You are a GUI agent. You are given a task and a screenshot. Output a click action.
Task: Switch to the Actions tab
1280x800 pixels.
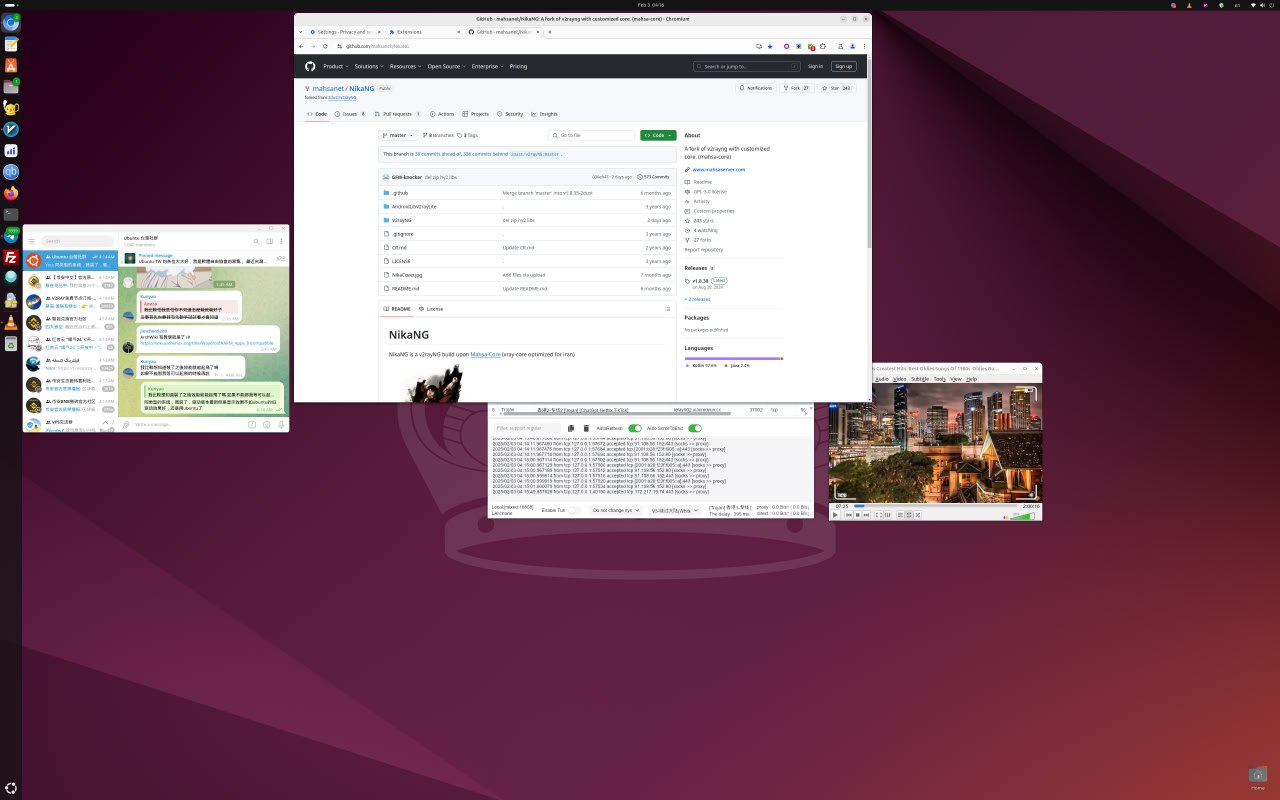click(443, 114)
